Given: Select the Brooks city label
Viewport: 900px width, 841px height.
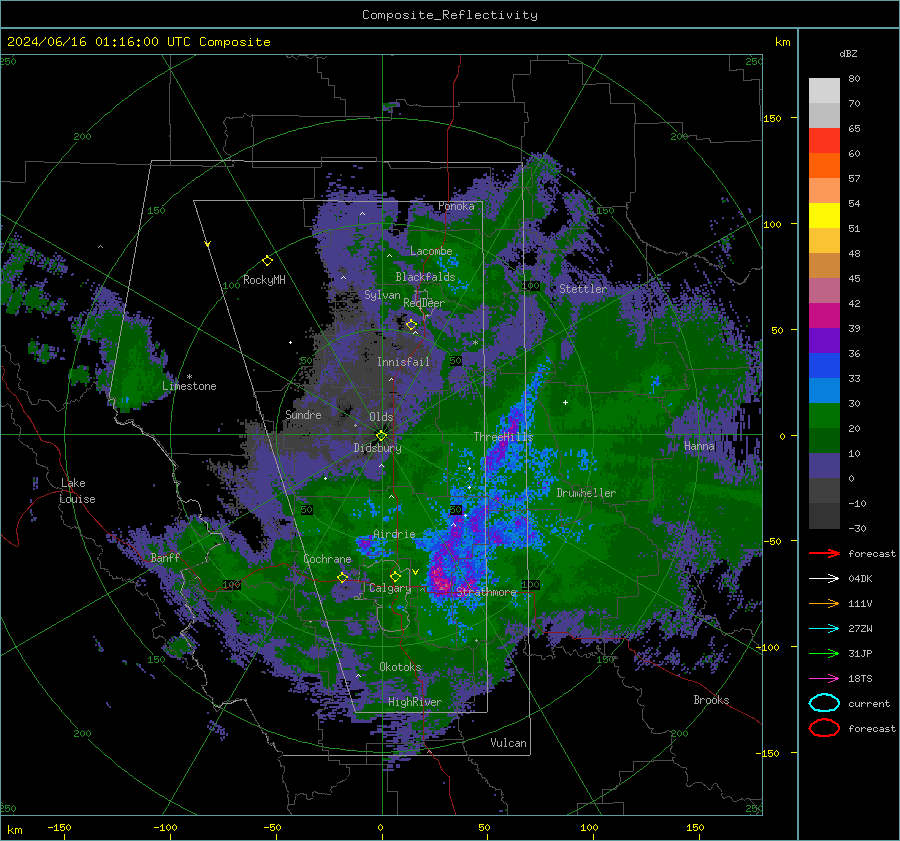Looking at the screenshot, I should point(711,700).
